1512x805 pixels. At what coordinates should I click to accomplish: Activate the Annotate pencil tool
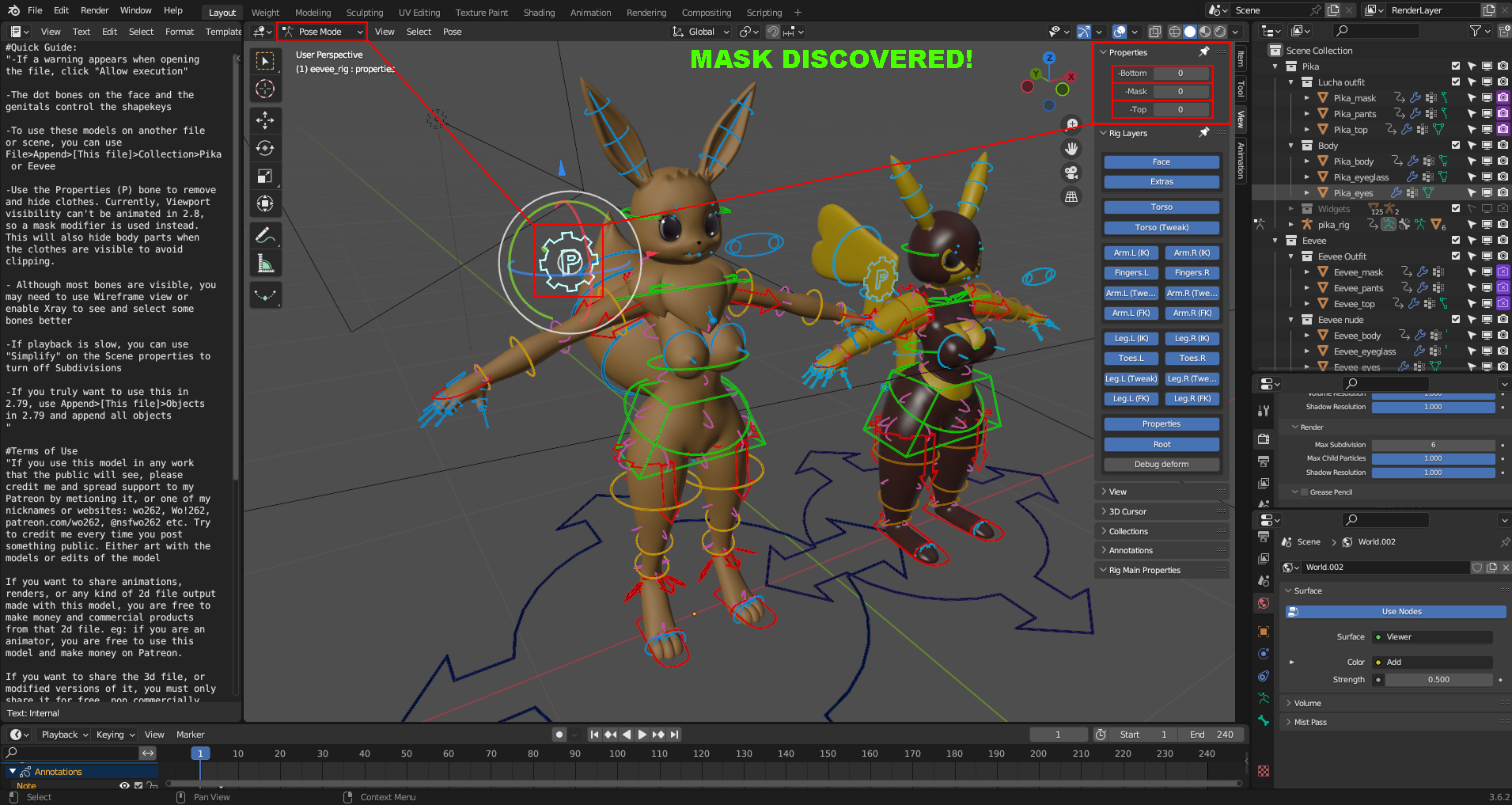pos(265,235)
